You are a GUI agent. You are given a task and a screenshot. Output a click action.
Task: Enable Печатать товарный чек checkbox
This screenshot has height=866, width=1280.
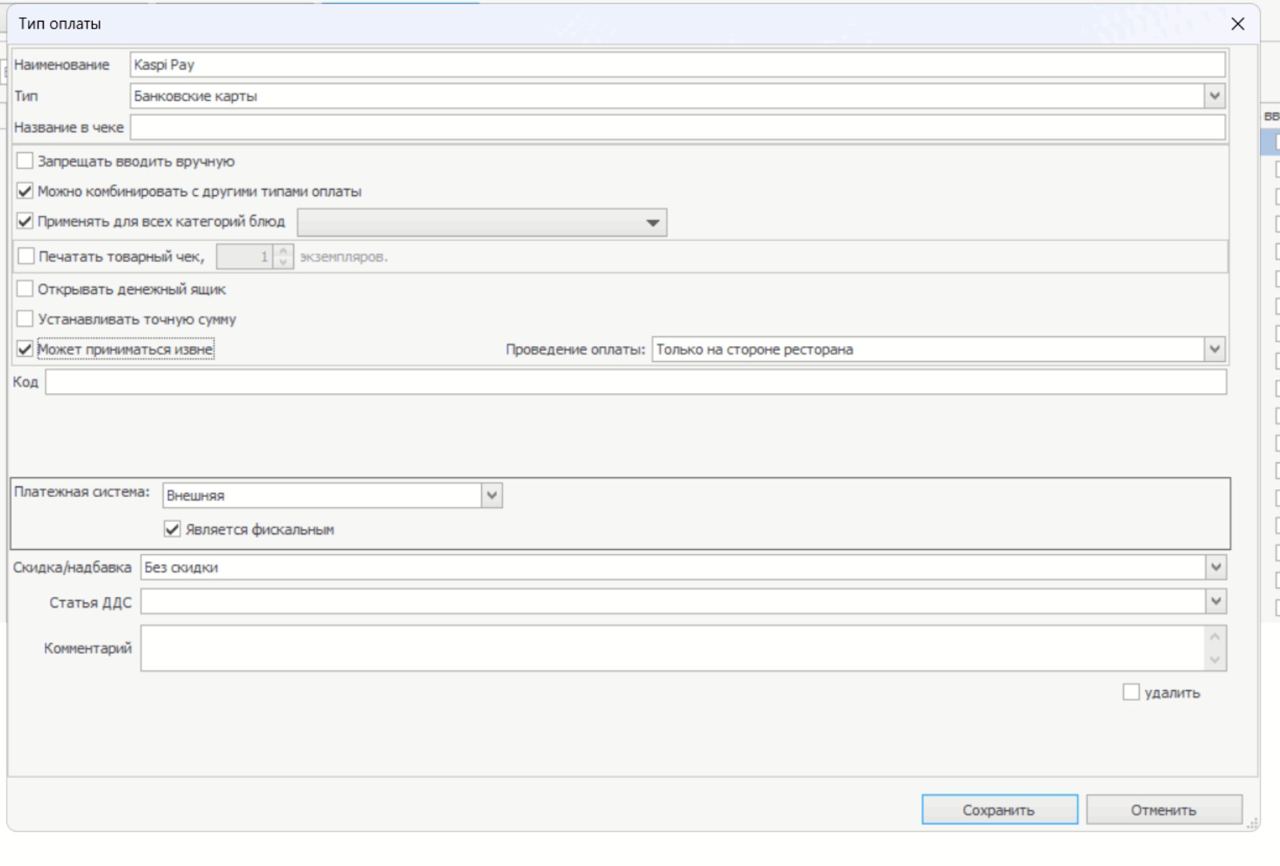click(x=26, y=256)
